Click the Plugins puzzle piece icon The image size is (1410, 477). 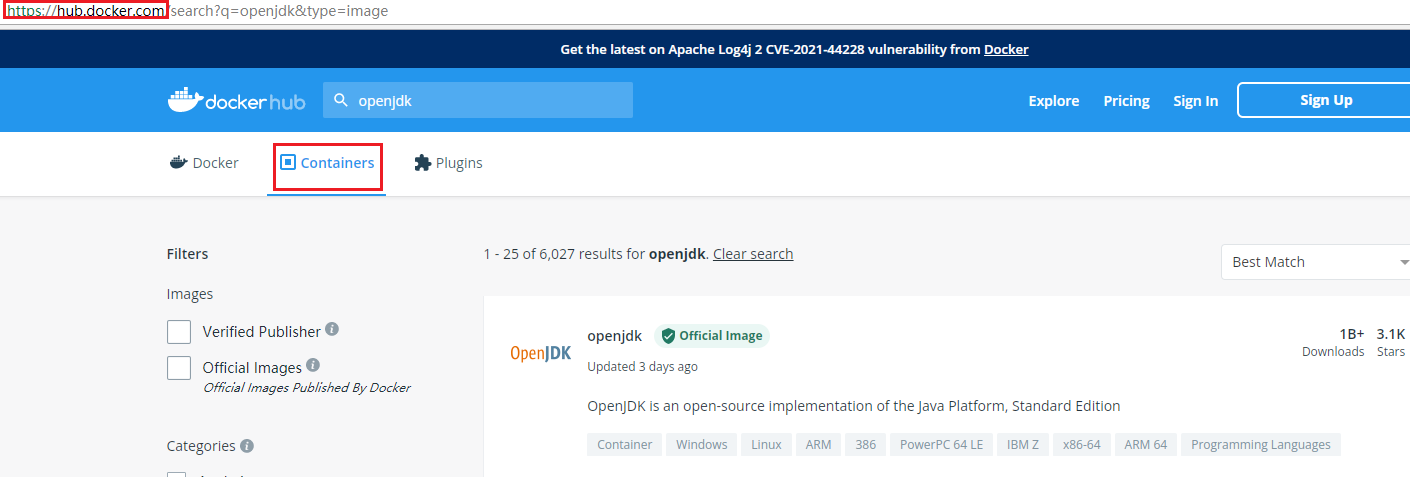click(x=423, y=163)
